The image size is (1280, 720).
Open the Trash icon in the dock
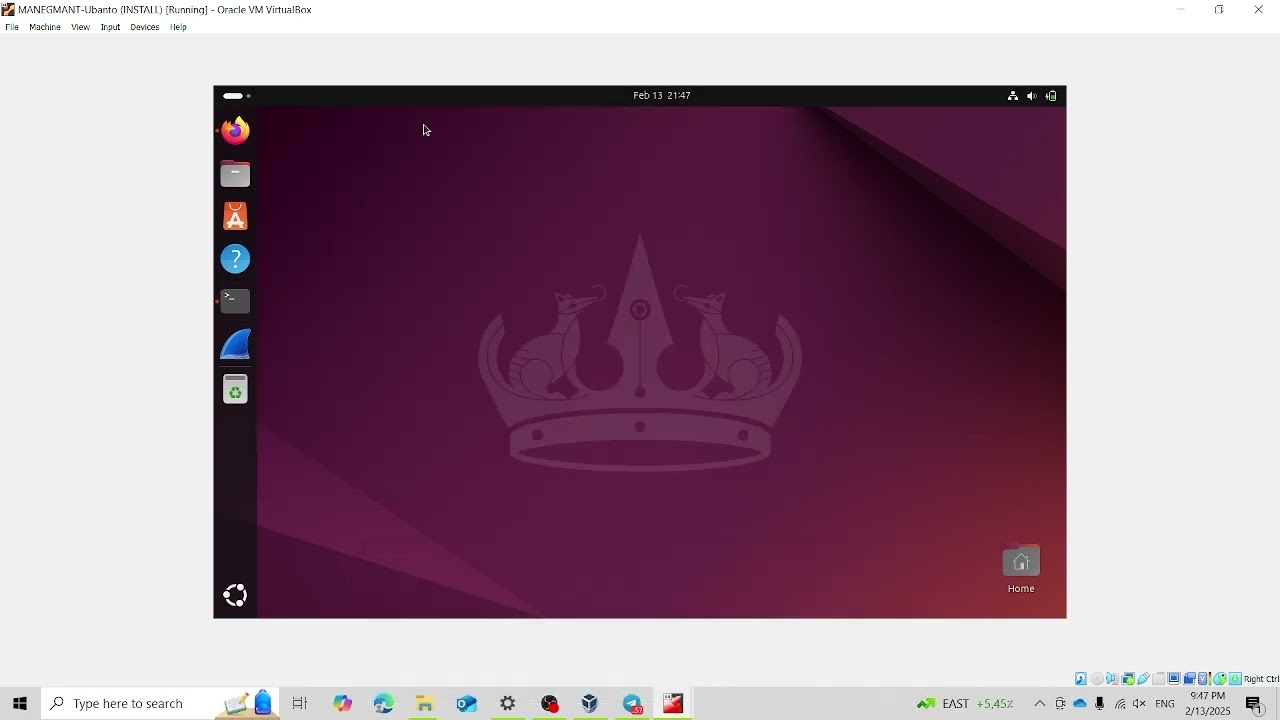[x=236, y=390]
